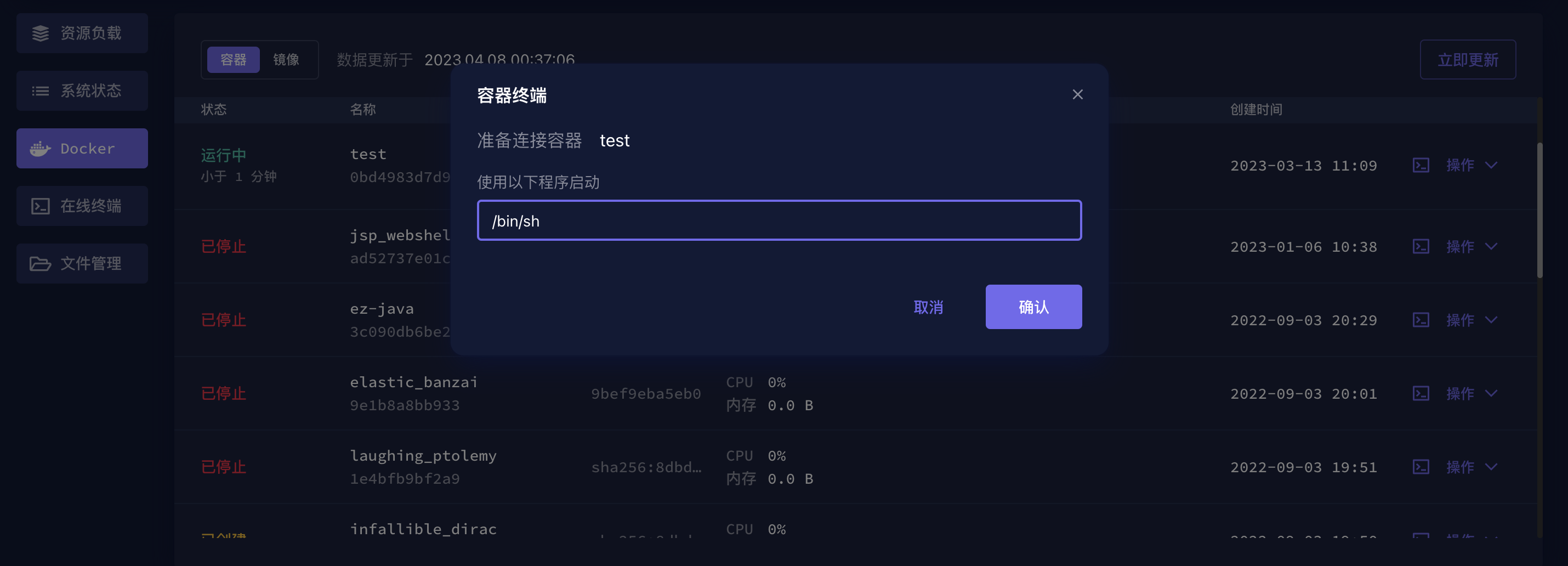Click the 资源负载 layers icon
Screen dimensions: 1568x566
tap(40, 33)
